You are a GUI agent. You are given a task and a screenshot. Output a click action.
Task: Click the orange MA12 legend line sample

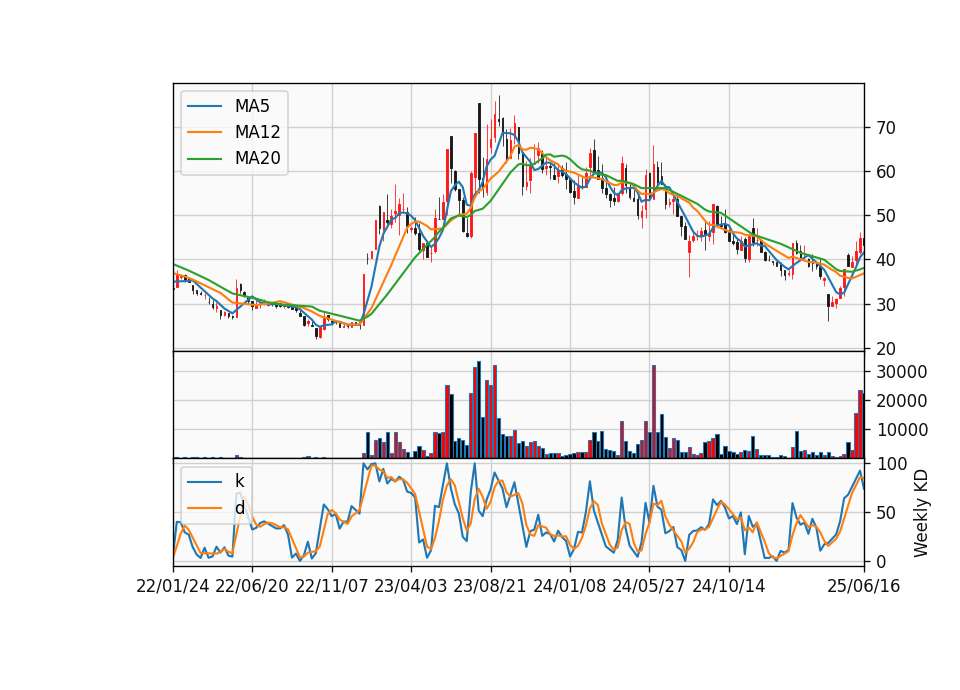click(x=204, y=132)
